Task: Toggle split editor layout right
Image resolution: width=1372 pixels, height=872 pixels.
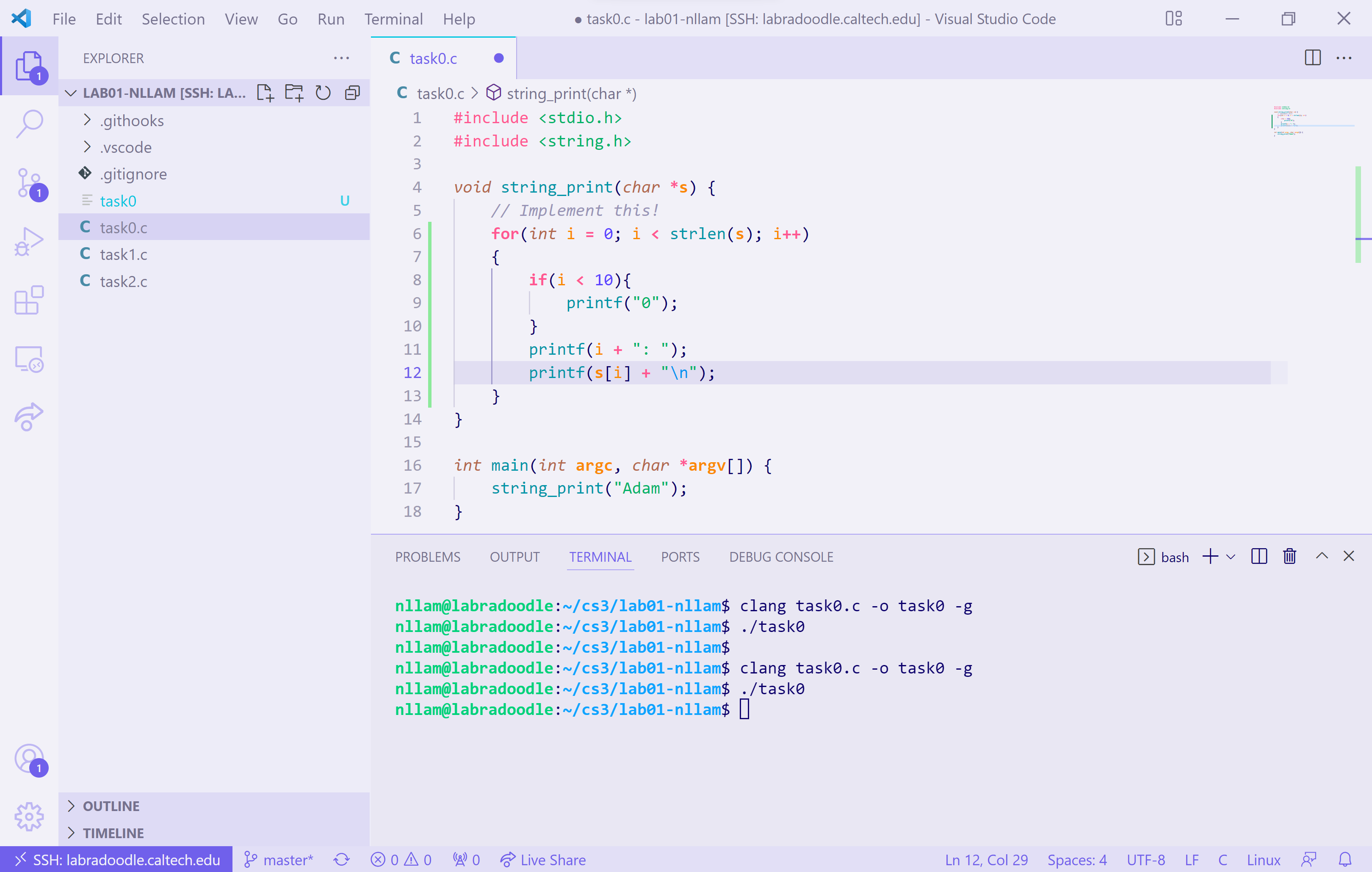Action: [x=1312, y=58]
